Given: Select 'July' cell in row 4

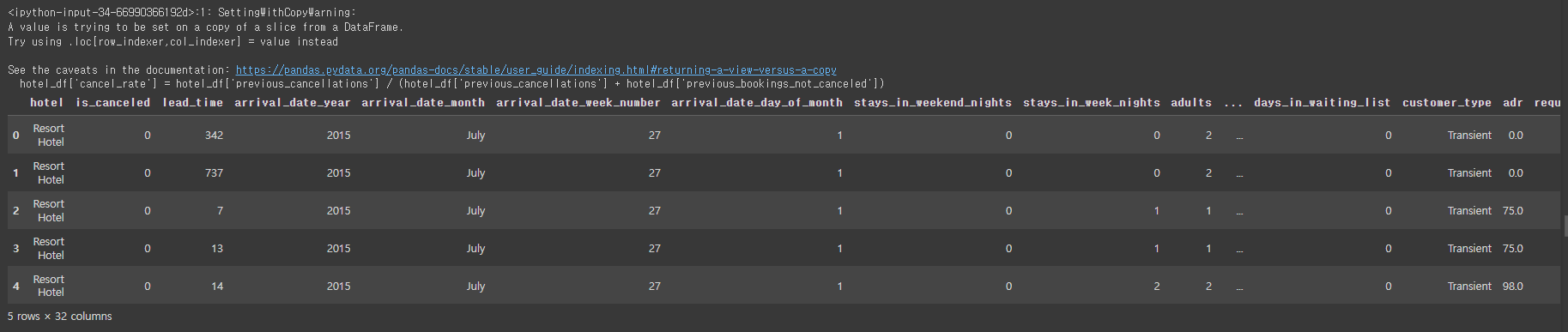Looking at the screenshot, I should pyautogui.click(x=475, y=286).
